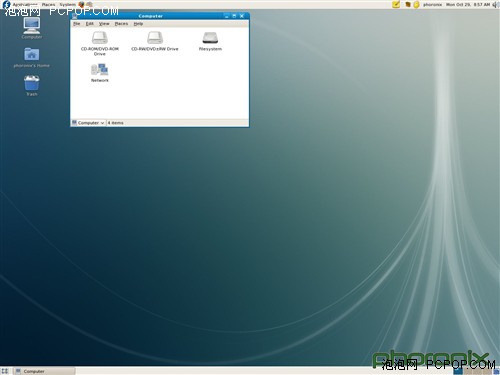Image resolution: width=500 pixels, height=375 pixels.
Task: Click the Fedora logo in top panel
Action: tap(6, 4)
